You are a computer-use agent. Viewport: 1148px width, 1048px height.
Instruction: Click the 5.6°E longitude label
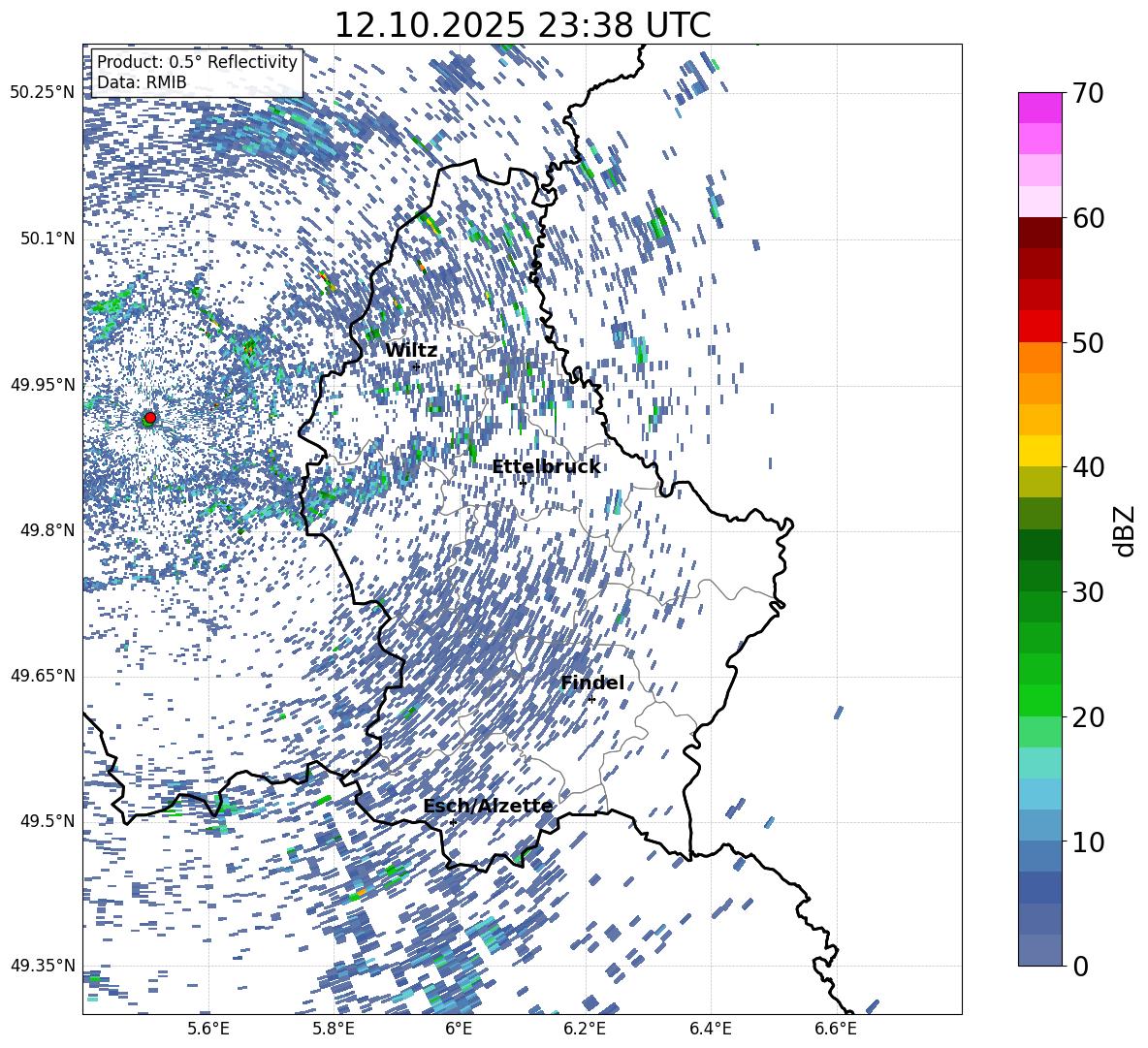(208, 1029)
